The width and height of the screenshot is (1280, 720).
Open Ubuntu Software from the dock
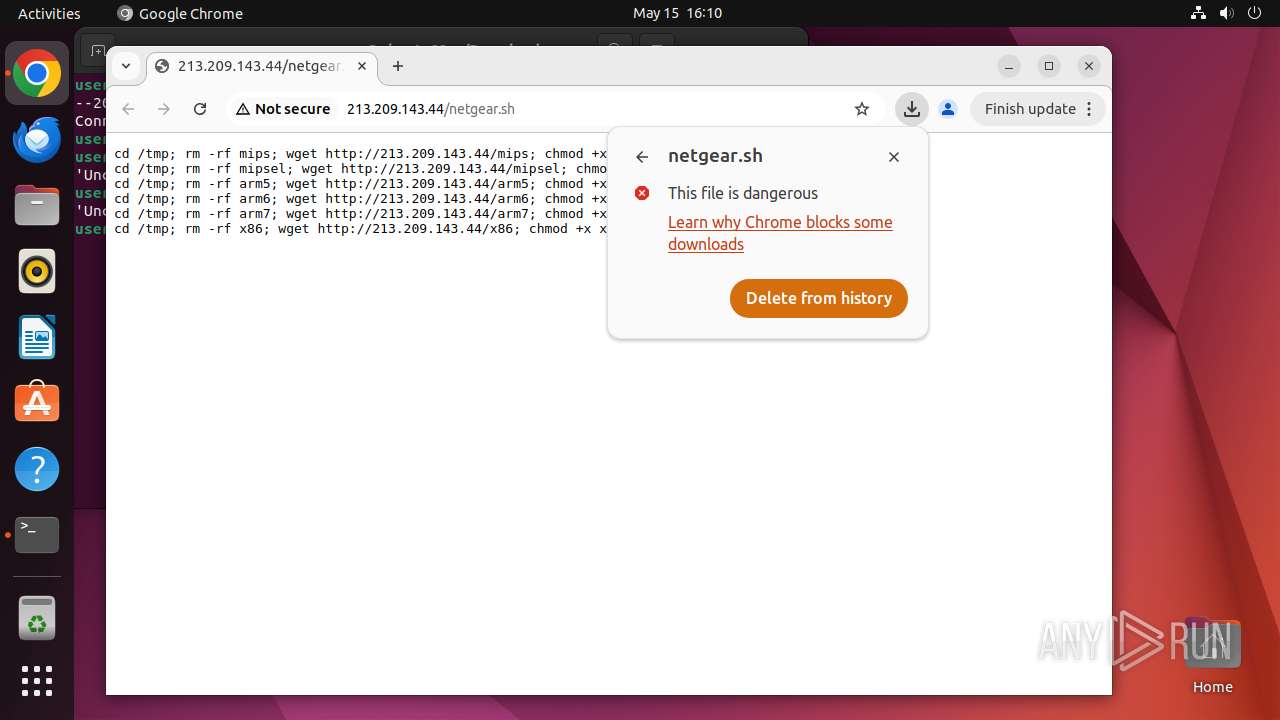[37, 403]
